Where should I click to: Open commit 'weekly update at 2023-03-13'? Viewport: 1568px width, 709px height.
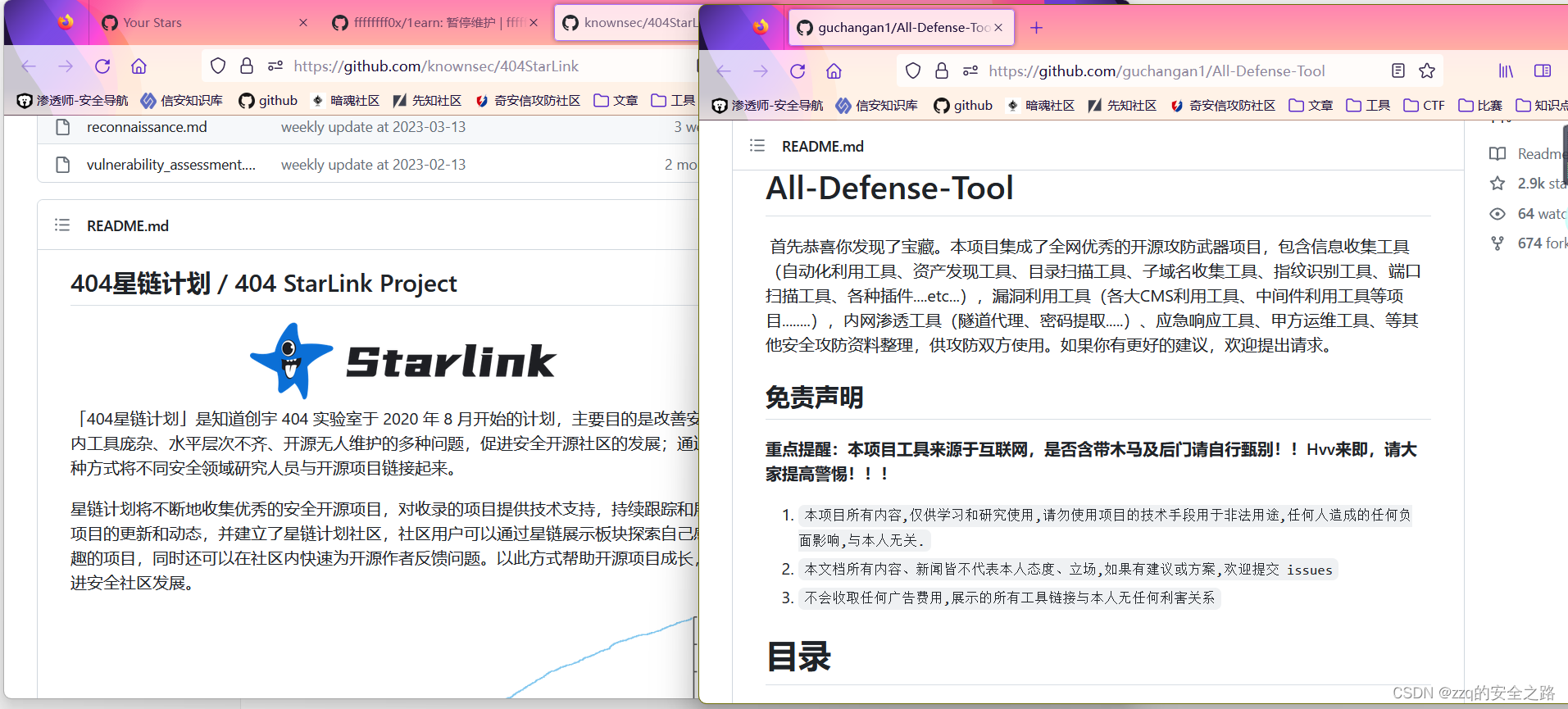point(373,127)
